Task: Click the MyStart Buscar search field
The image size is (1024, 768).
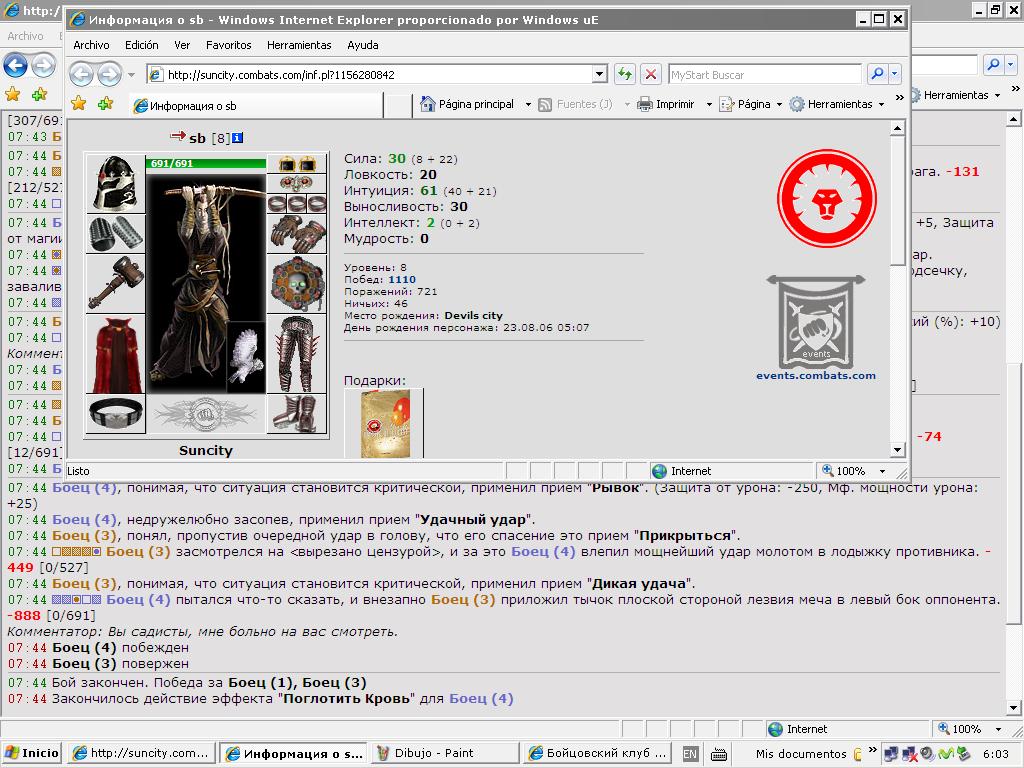Action: (764, 74)
